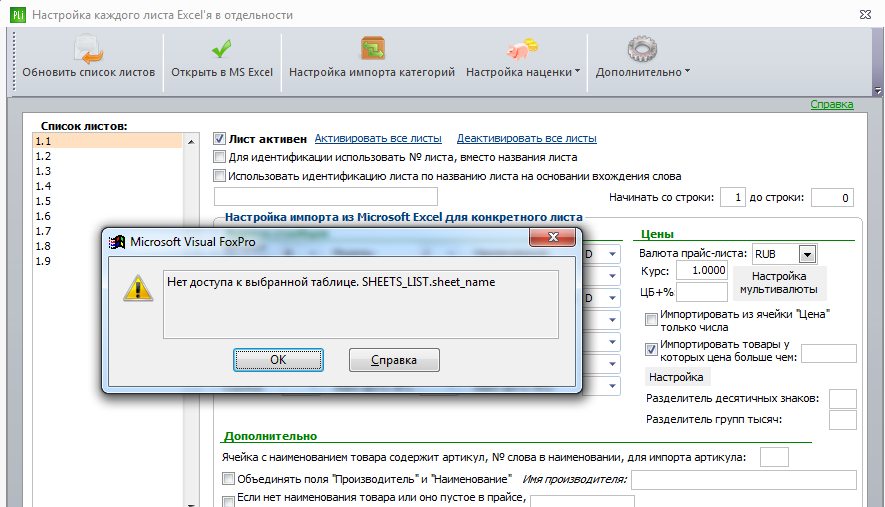
Task: Select sheet 1.7 in the list
Action: coord(107,231)
